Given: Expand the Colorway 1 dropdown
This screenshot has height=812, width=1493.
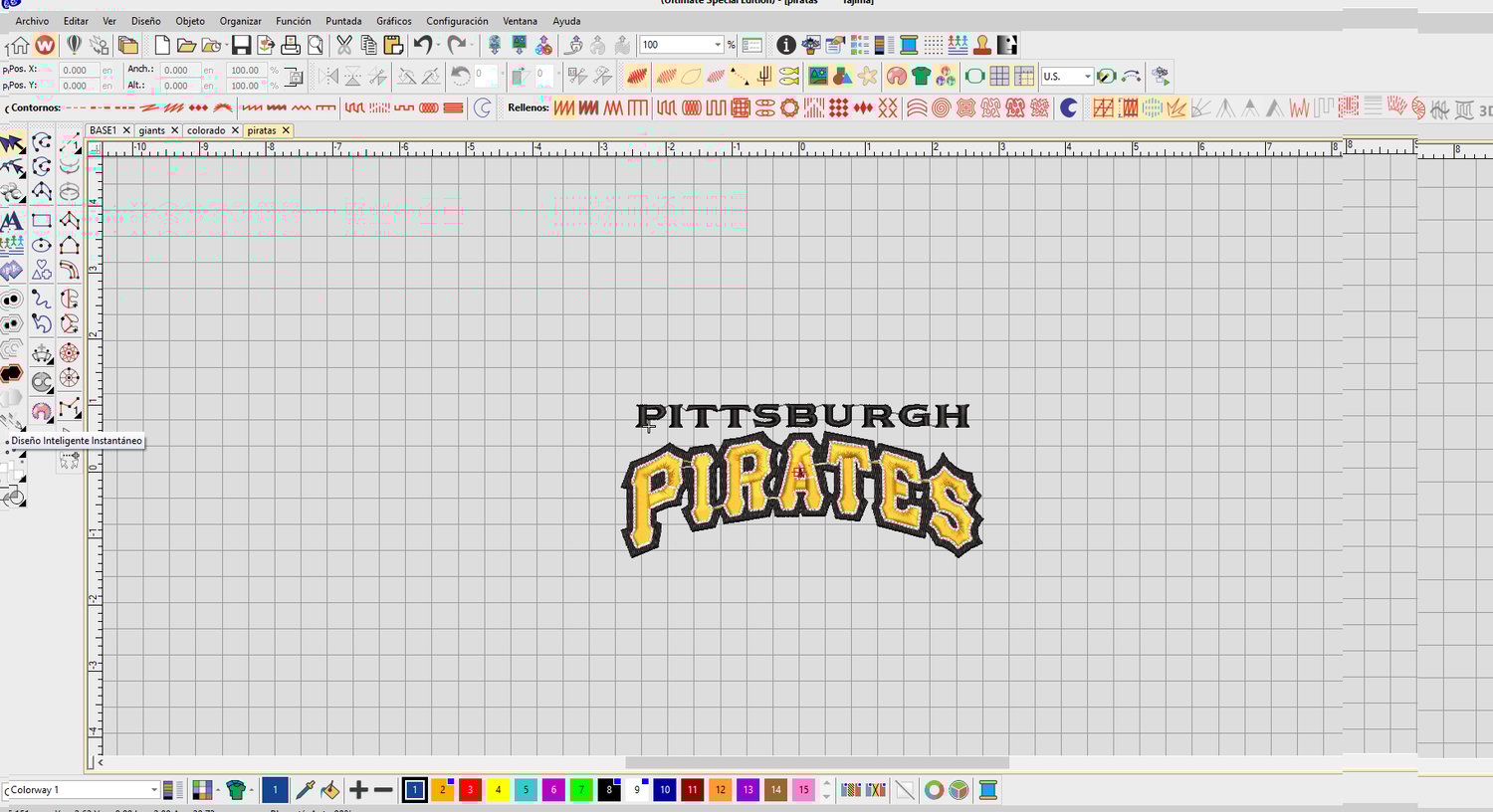Looking at the screenshot, I should pyautogui.click(x=153, y=790).
